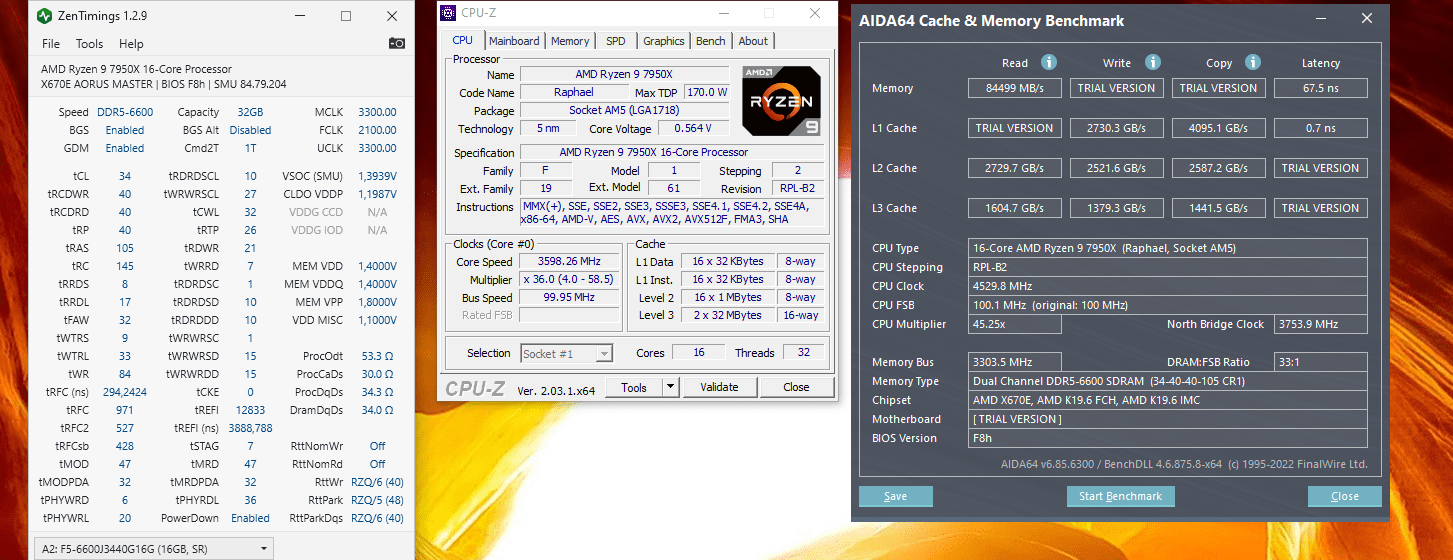The height and width of the screenshot is (560, 1453).
Task: Click the Validate button in CPU-Z
Action: coord(719,387)
